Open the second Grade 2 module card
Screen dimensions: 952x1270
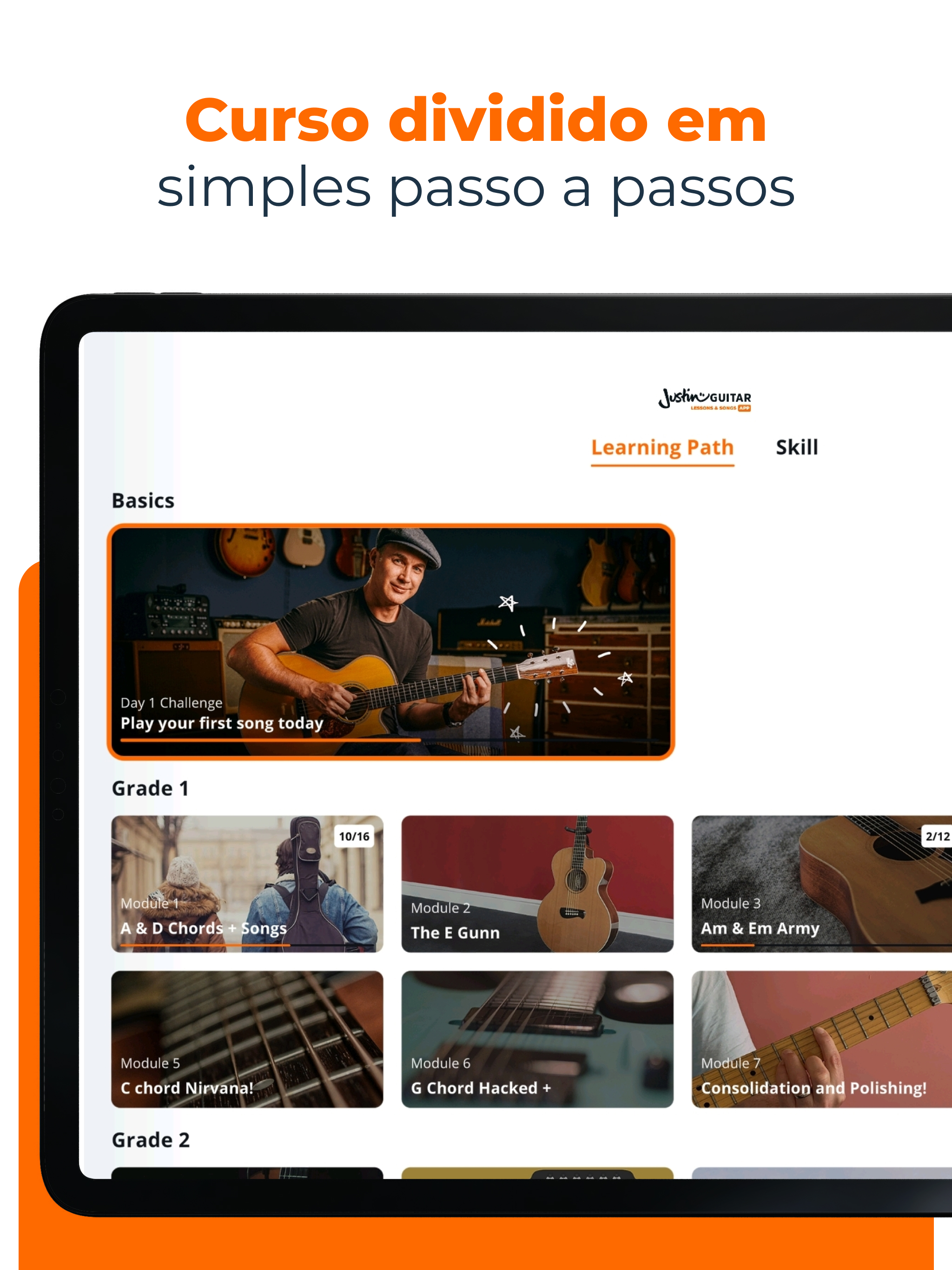(537, 1173)
